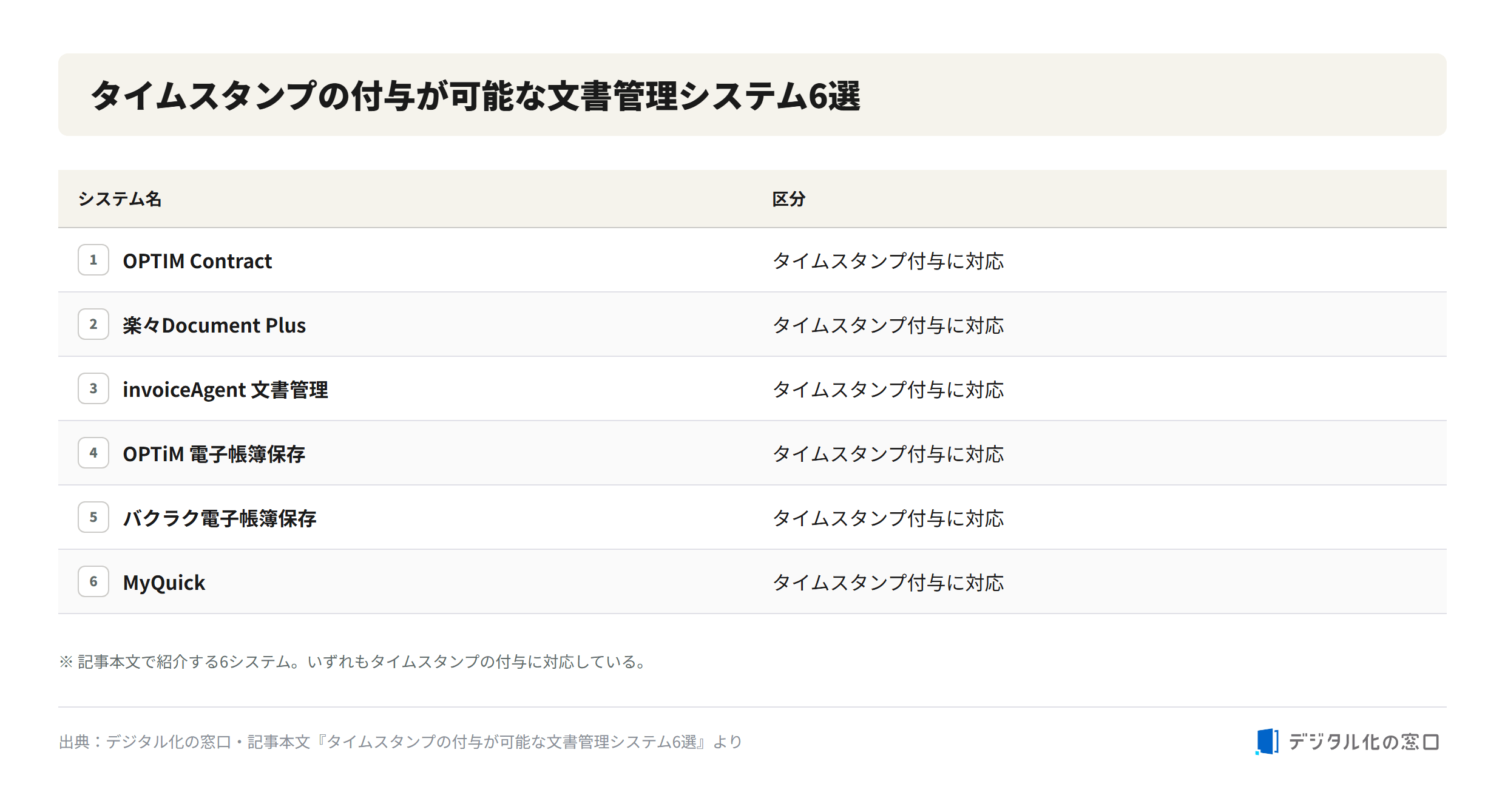Click the 区分 column header
This screenshot has height=812, width=1505.
(x=788, y=199)
